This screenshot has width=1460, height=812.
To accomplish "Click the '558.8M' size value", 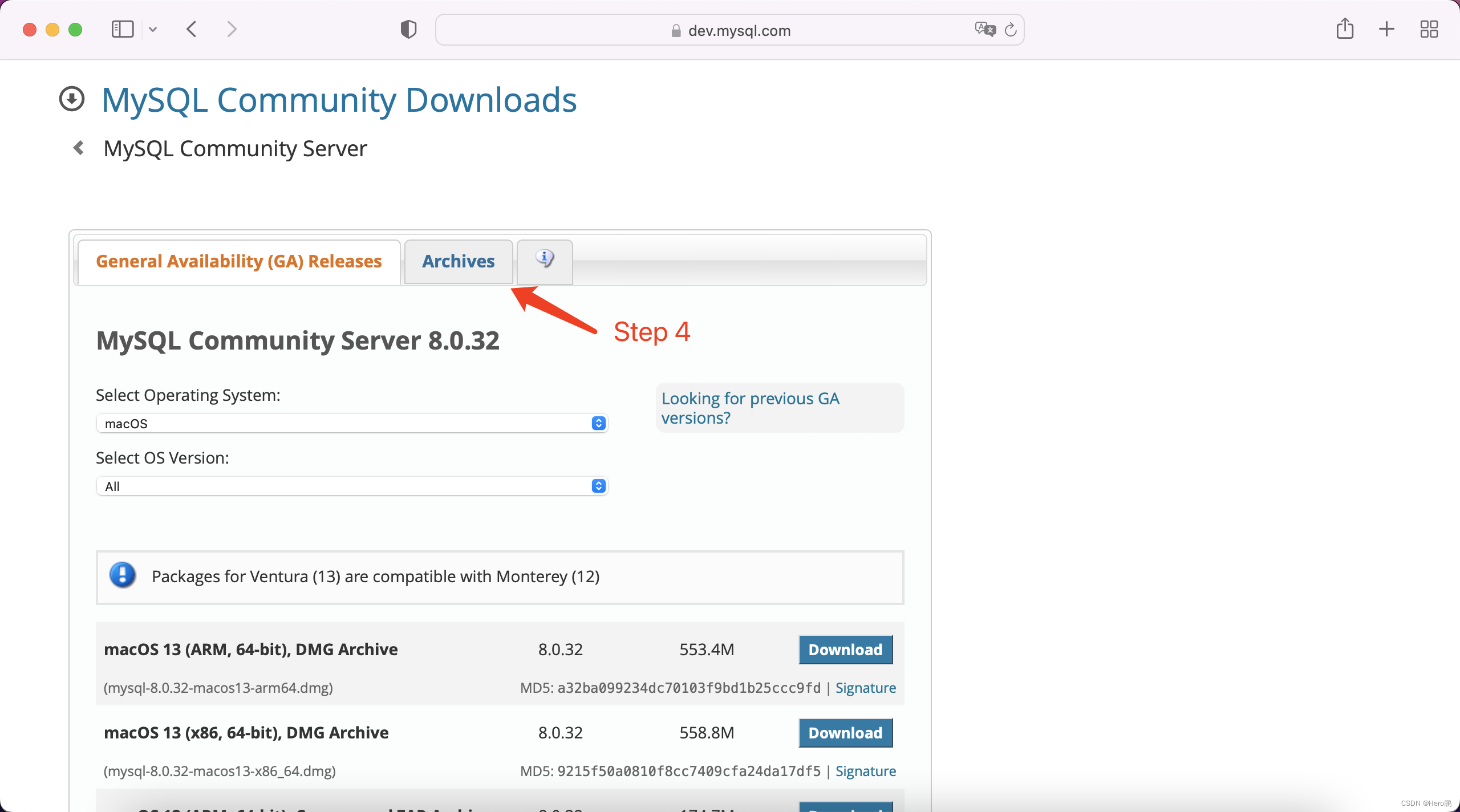I will point(707,733).
